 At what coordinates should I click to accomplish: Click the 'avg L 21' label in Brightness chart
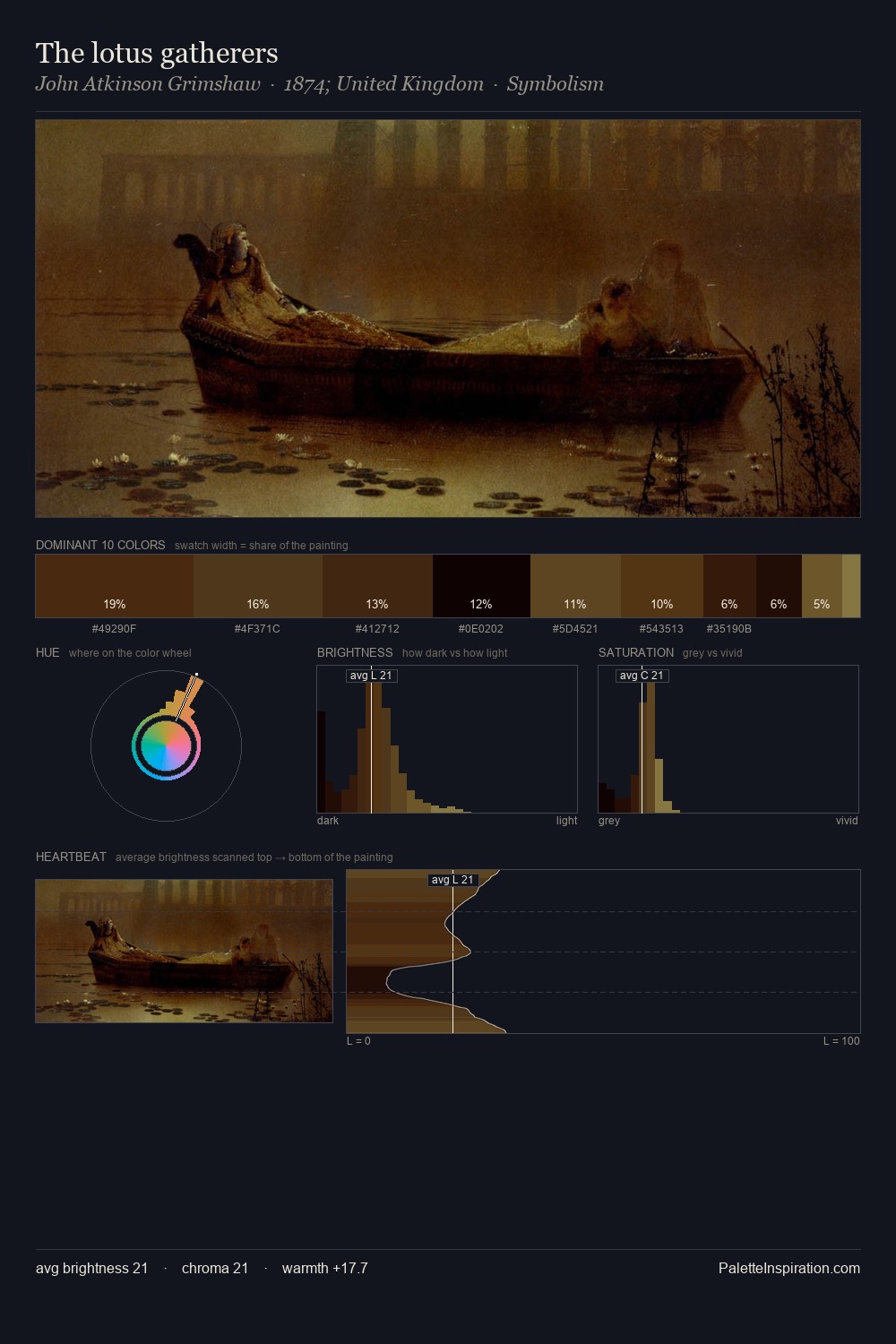coord(371,676)
